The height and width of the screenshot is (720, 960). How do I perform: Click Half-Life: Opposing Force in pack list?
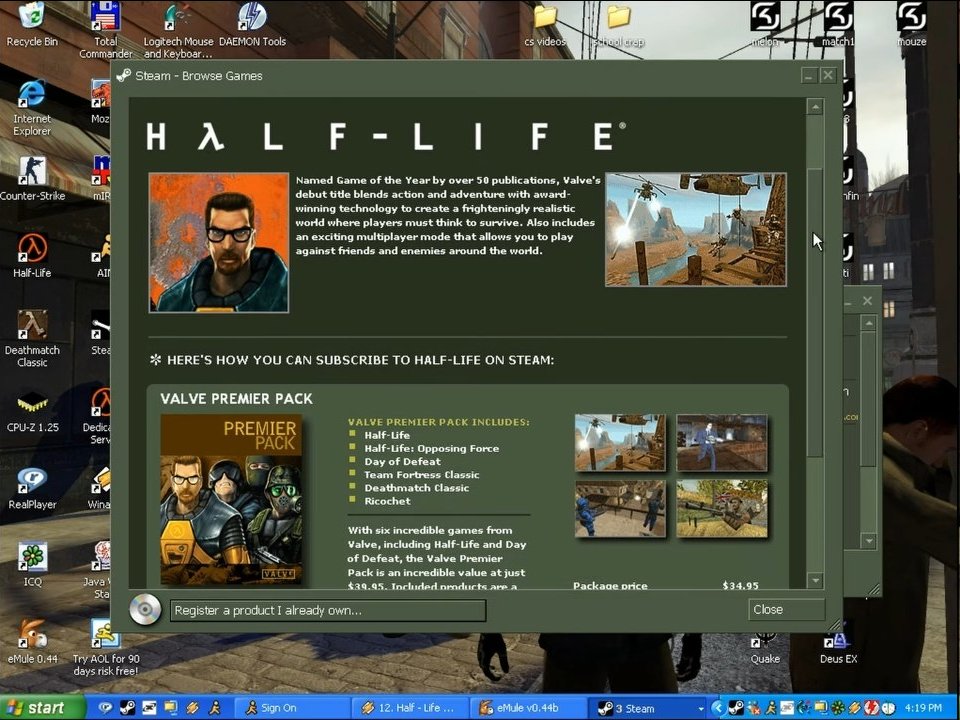click(x=432, y=448)
